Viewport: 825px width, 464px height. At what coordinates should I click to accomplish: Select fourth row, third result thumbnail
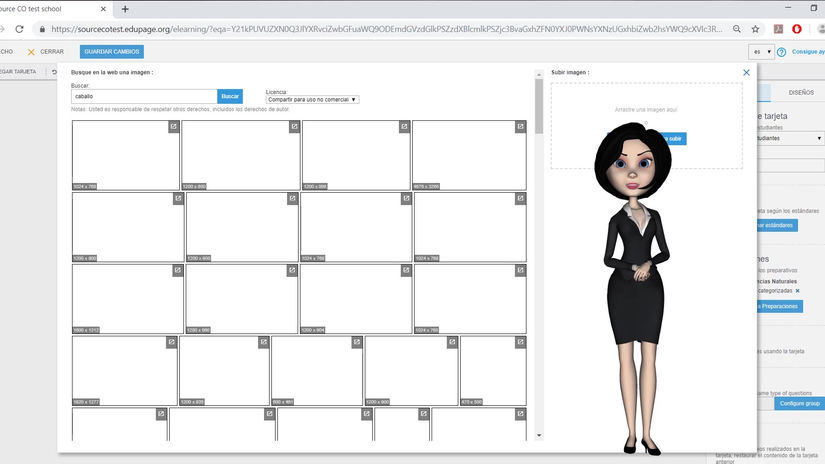point(317,371)
